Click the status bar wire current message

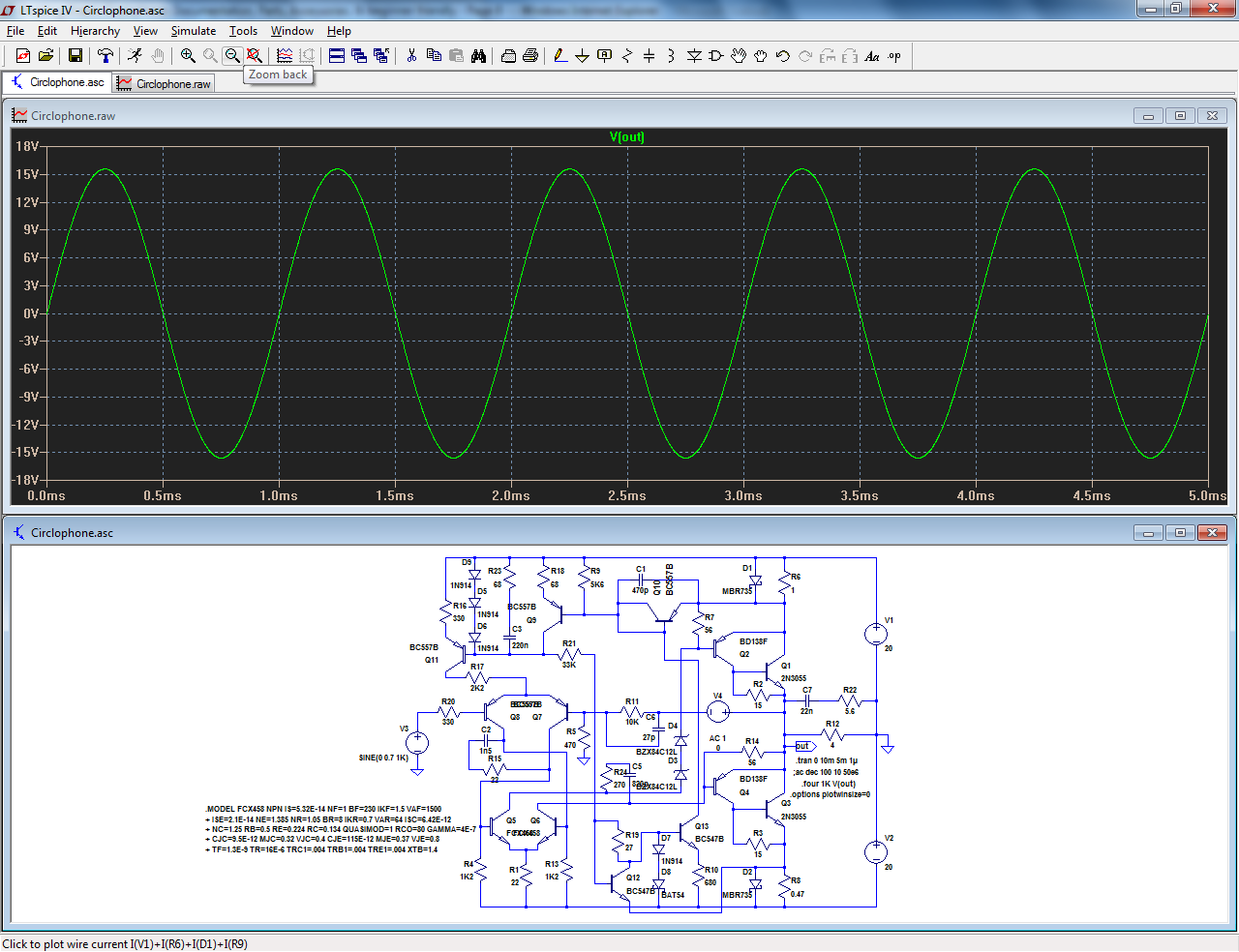pos(125,944)
